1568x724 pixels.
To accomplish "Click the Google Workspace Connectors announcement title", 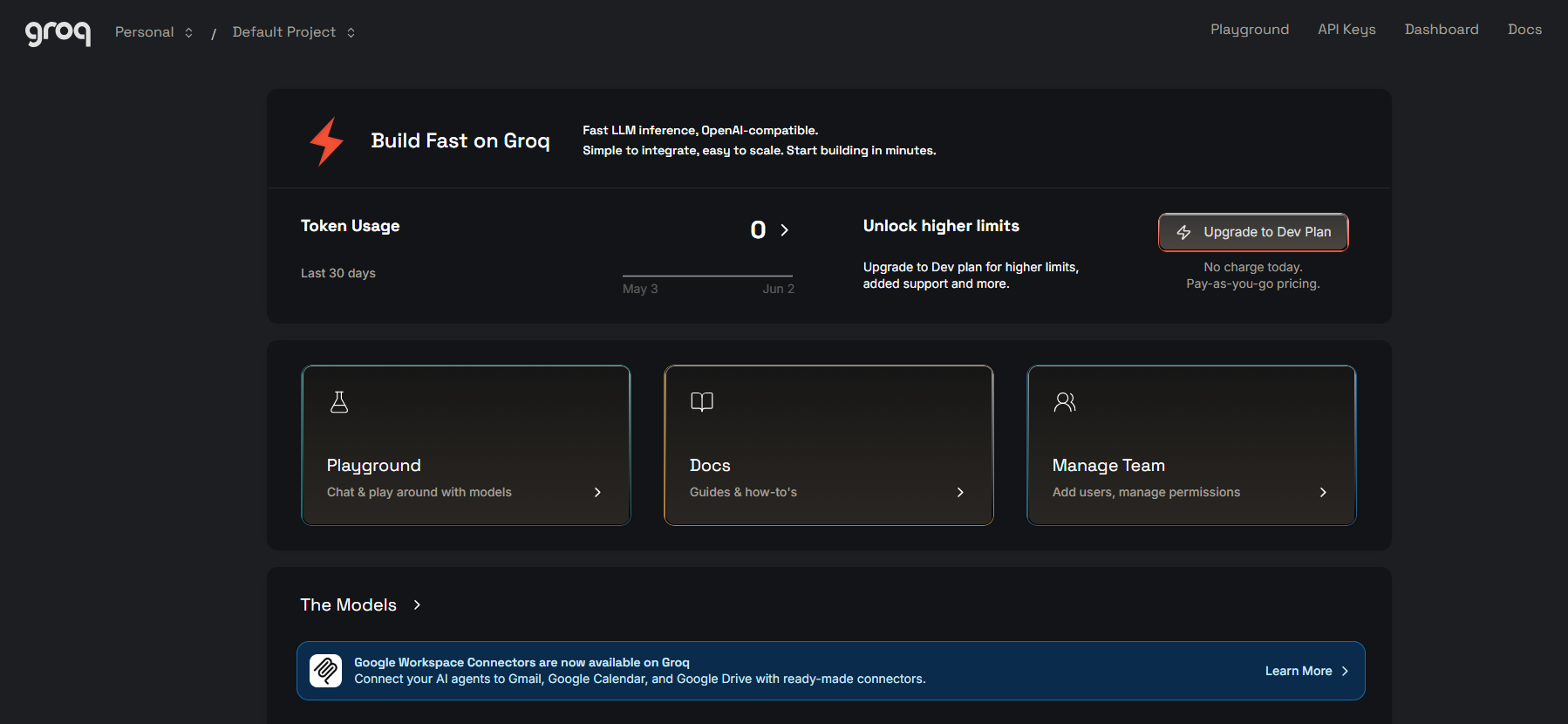I will point(522,662).
